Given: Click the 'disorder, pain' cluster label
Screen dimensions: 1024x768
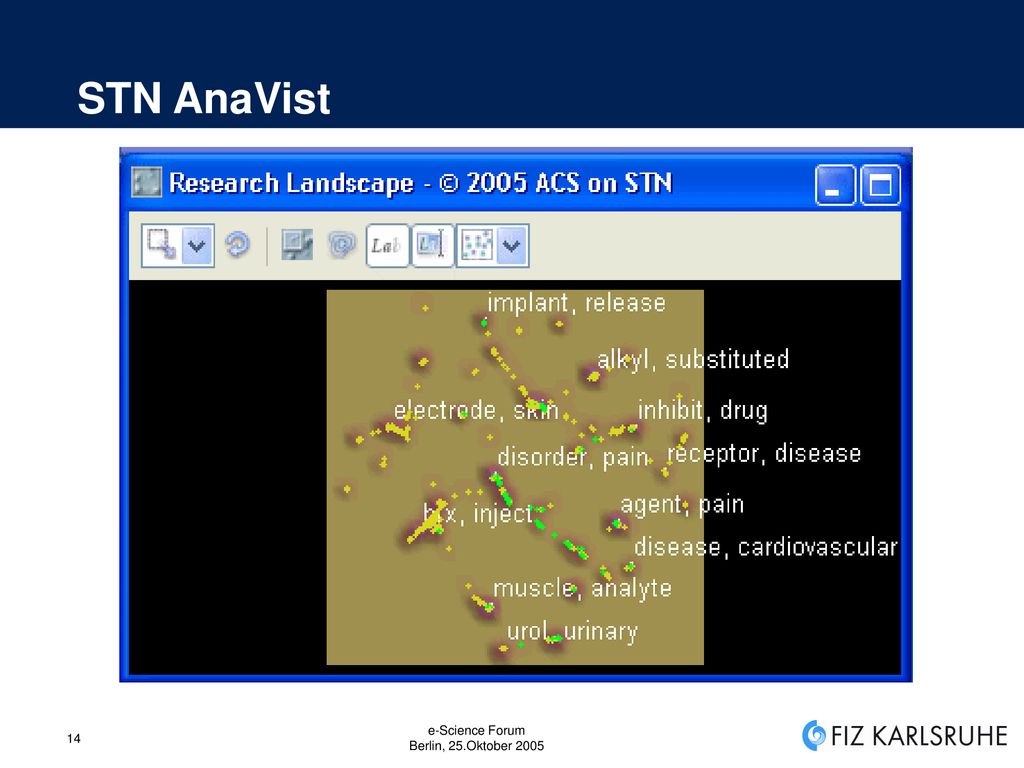Looking at the screenshot, I should [x=573, y=456].
